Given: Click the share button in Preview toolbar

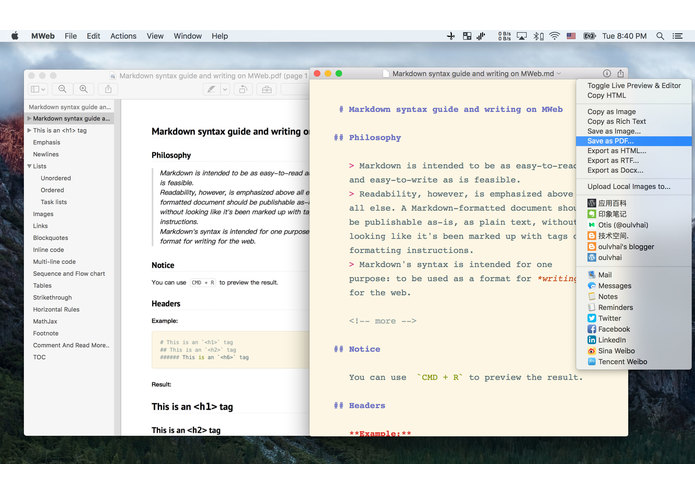Looking at the screenshot, I should point(108,89).
